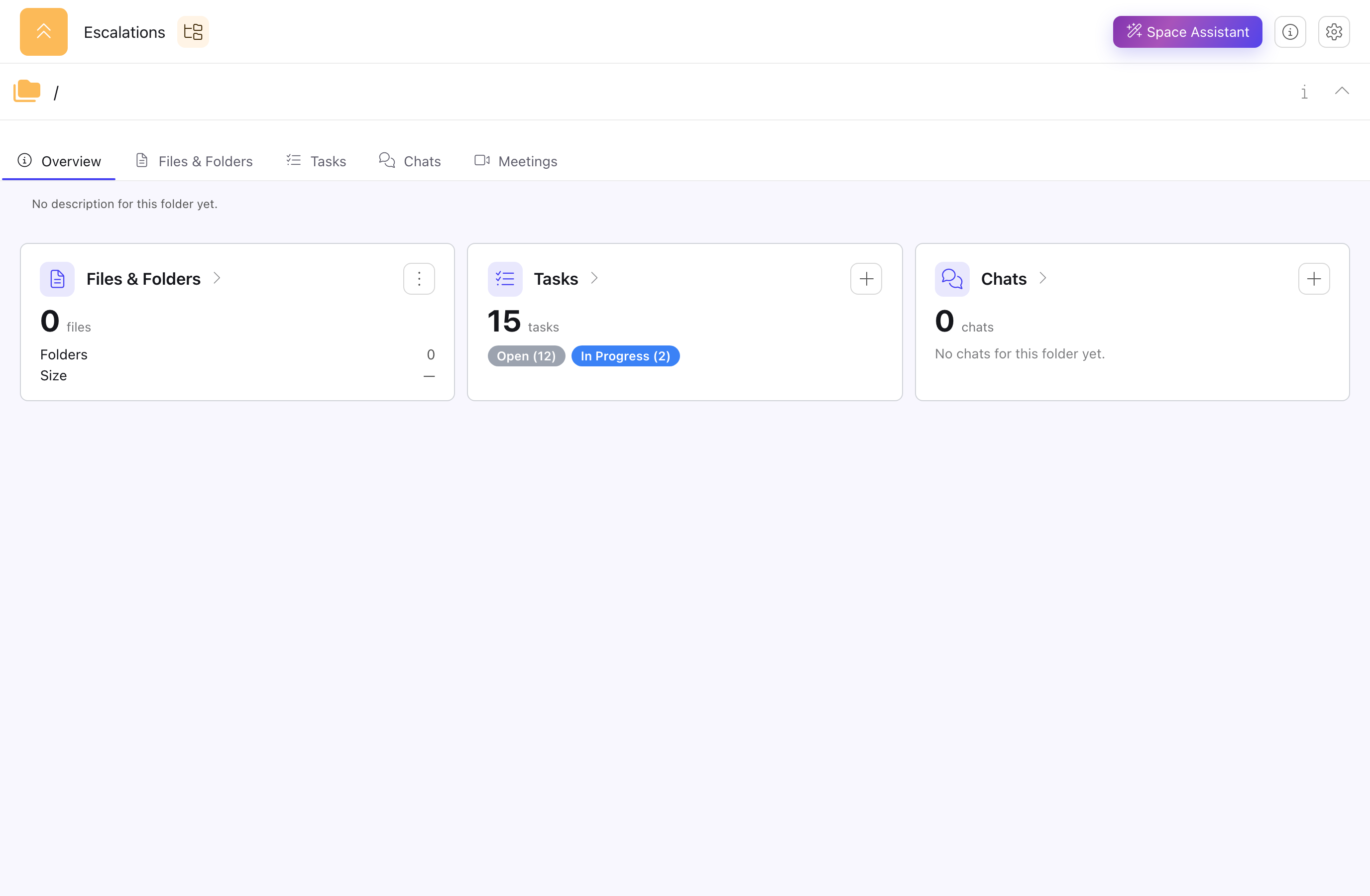Select the Overview tab

click(x=59, y=161)
